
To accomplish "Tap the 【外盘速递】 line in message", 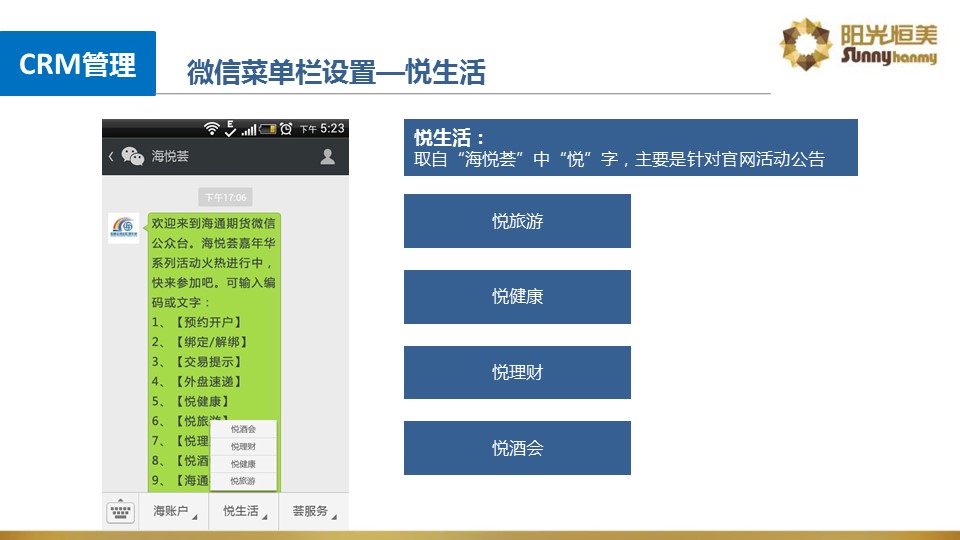I will [197, 381].
